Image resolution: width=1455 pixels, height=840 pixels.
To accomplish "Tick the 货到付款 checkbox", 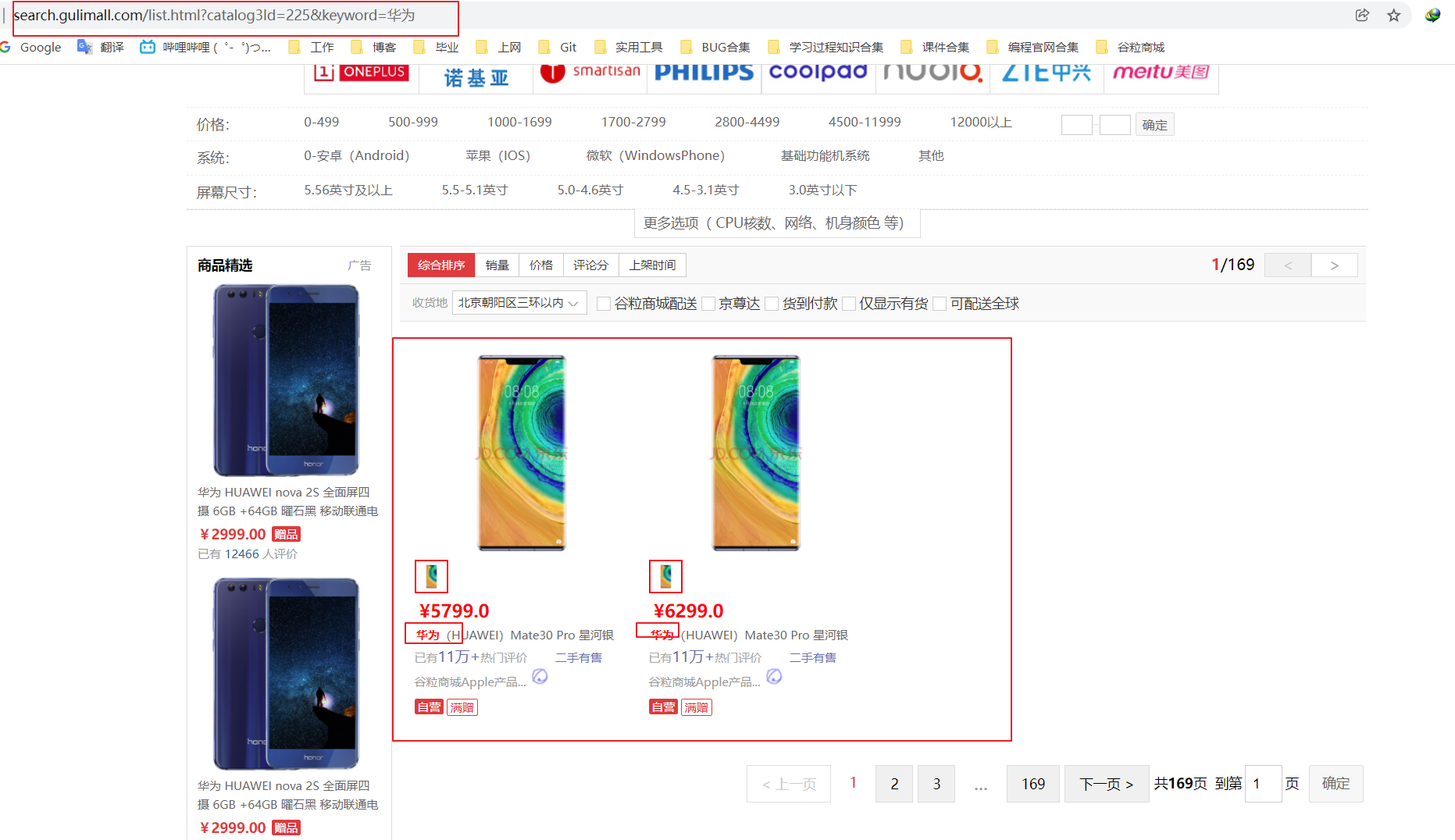I will [x=772, y=304].
